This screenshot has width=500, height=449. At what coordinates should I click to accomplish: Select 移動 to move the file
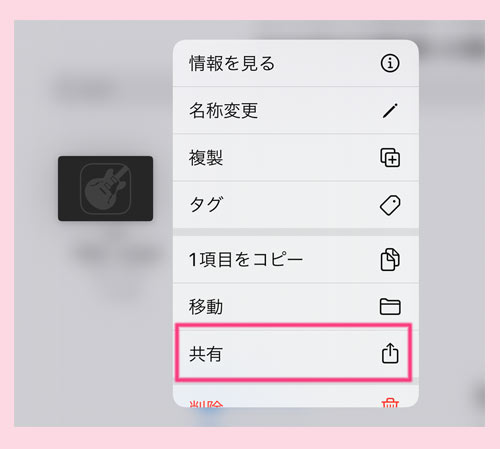pyautogui.click(x=296, y=306)
